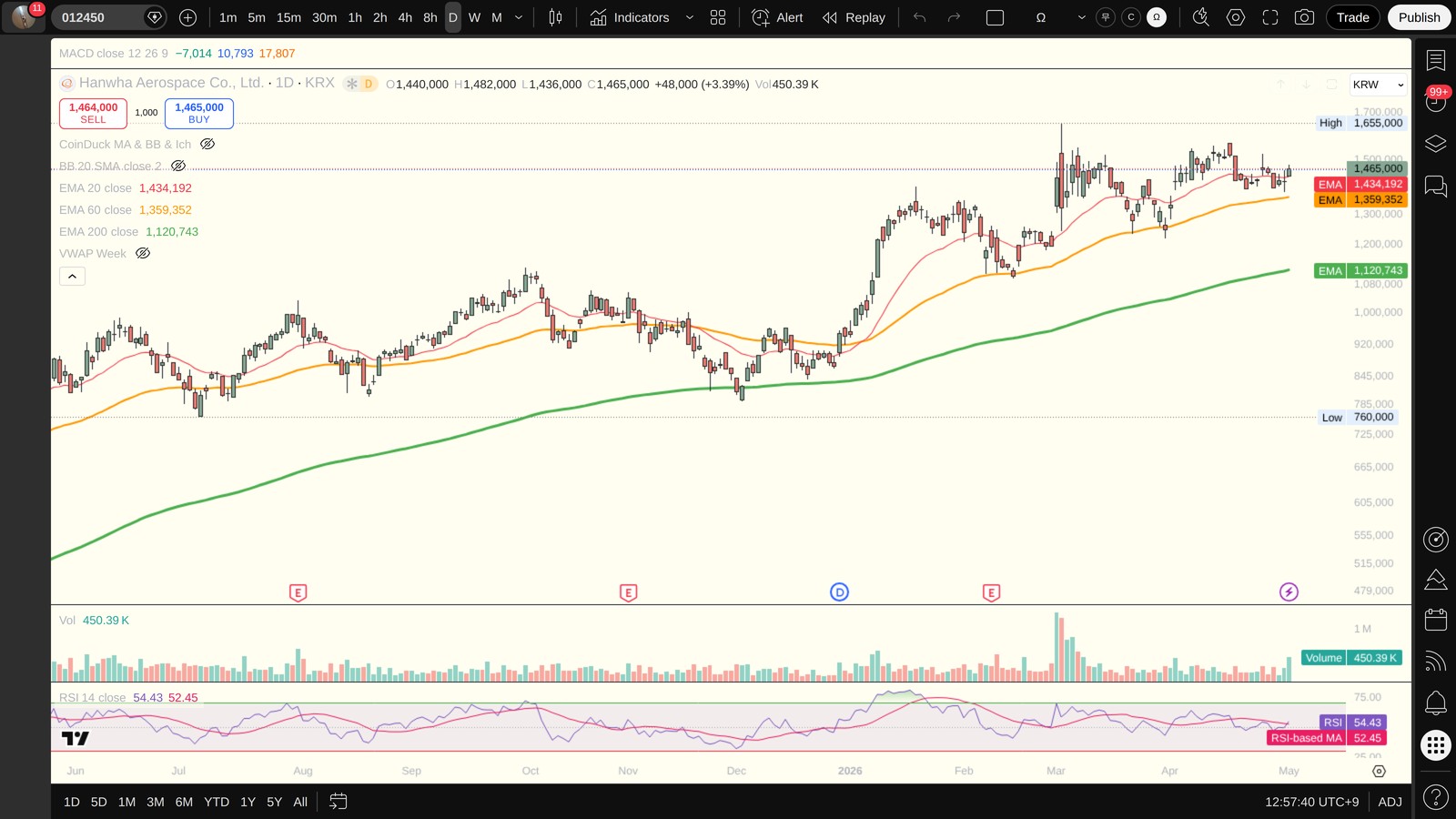This screenshot has height=819, width=1456.
Task: Select the C layout circle button
Action: (x=1131, y=17)
